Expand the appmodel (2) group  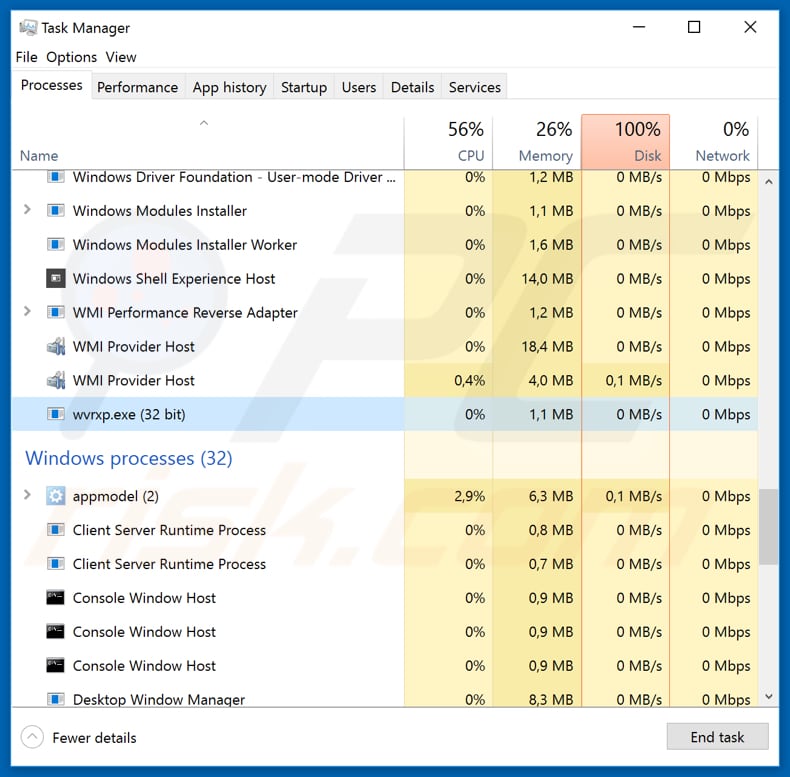pyautogui.click(x=27, y=495)
